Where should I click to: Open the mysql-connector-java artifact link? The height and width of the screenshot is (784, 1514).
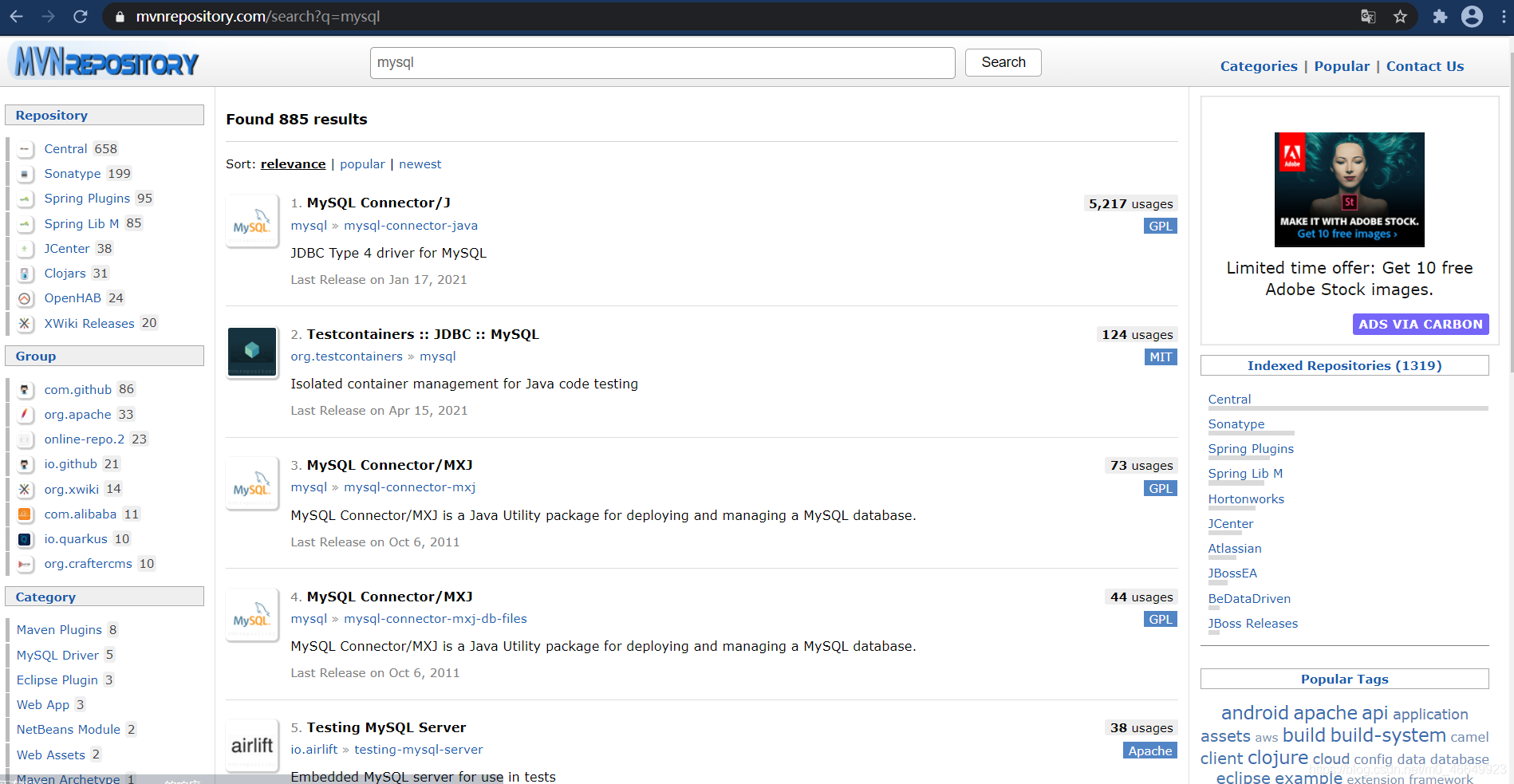411,226
